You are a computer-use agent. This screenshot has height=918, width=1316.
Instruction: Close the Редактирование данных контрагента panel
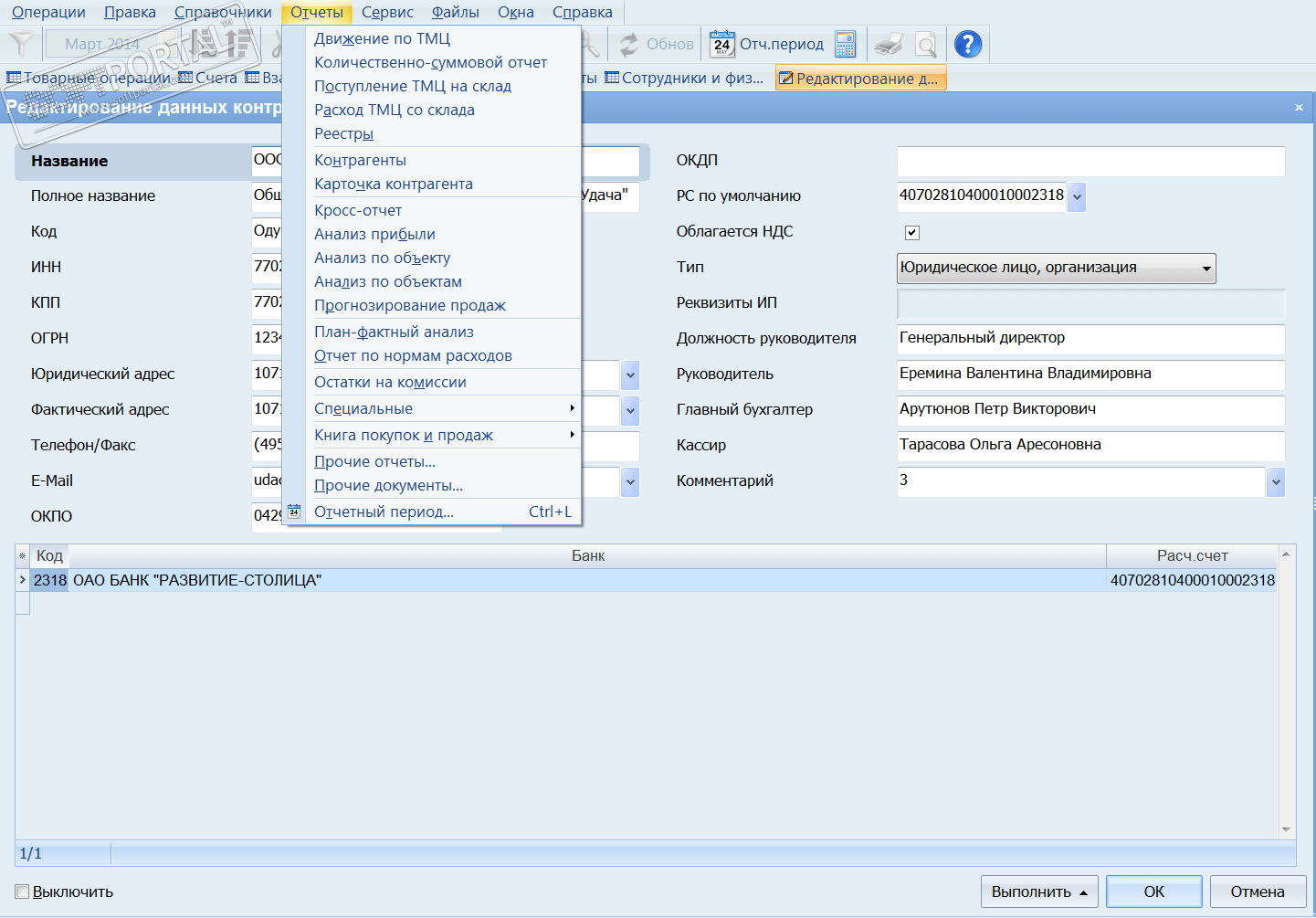(1299, 108)
